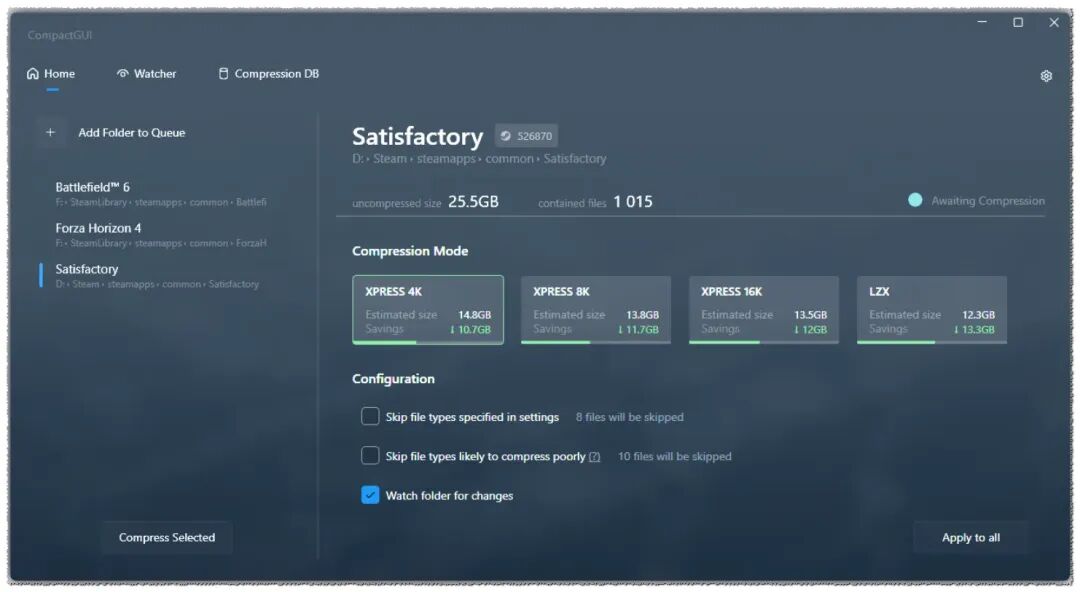
Task: Open the Watcher tab
Action: 146,74
